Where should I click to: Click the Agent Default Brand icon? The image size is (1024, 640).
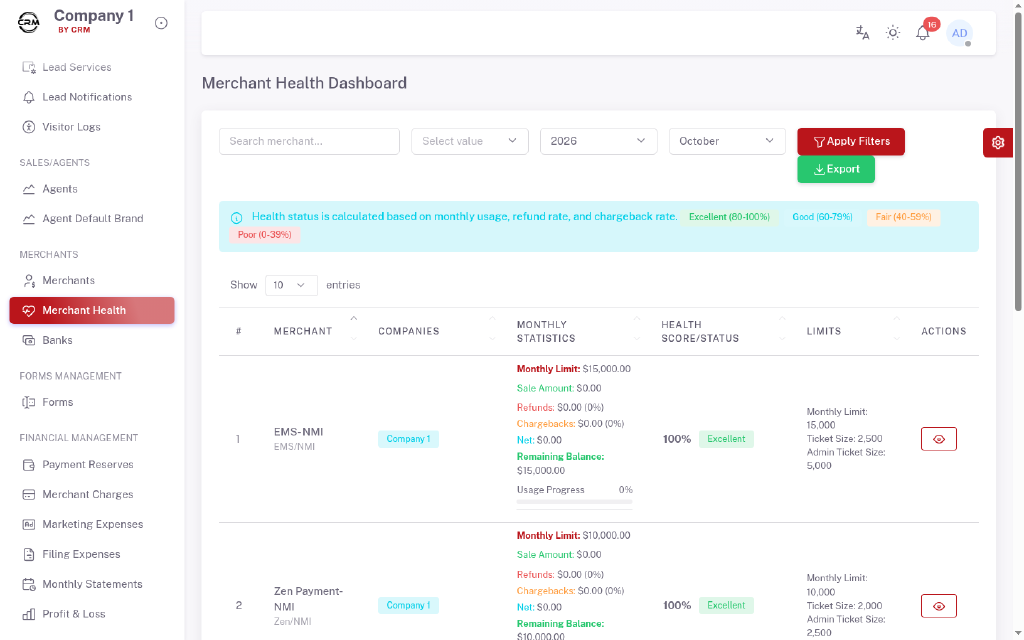point(29,219)
